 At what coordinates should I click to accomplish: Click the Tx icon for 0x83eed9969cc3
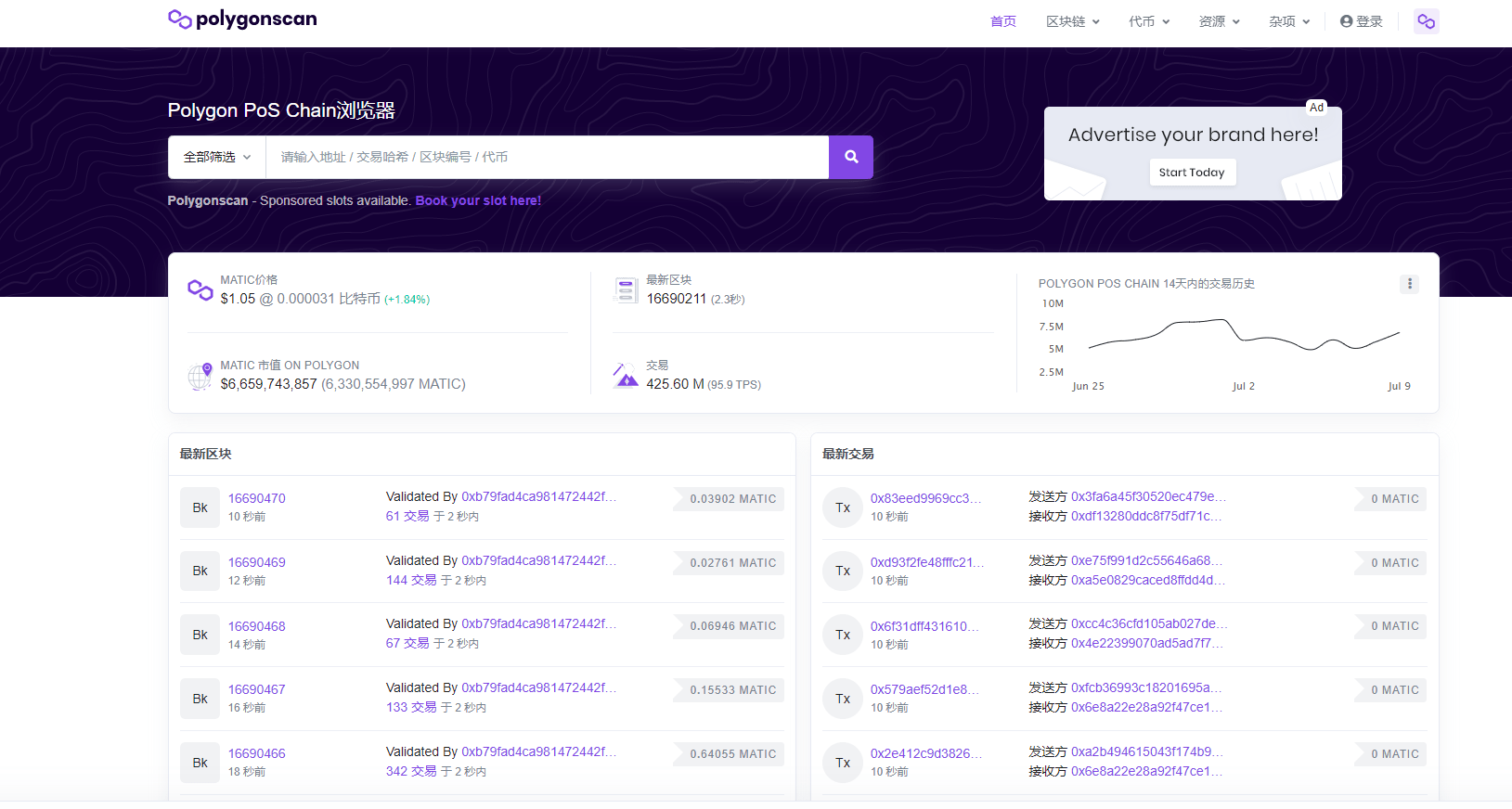click(x=843, y=507)
